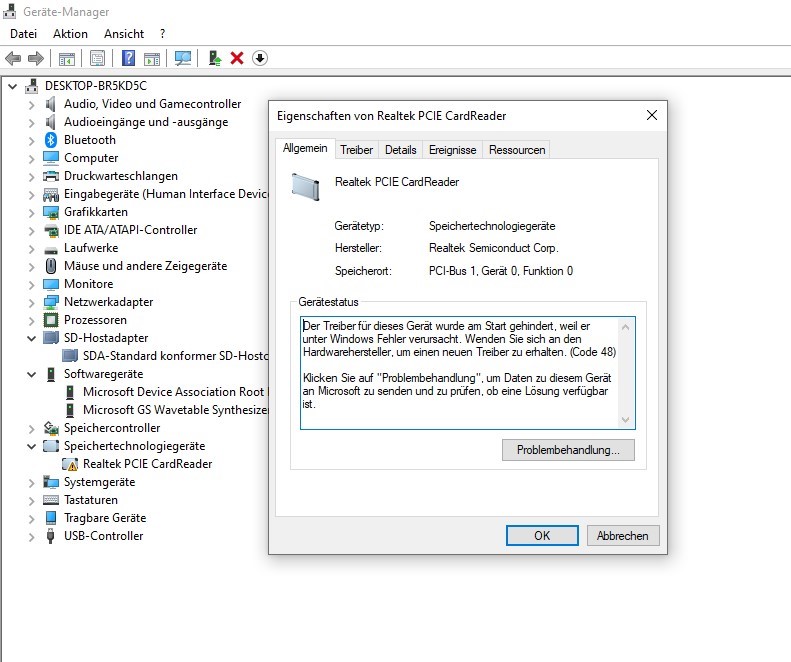
Task: Expand the Computer node
Action: point(31,158)
